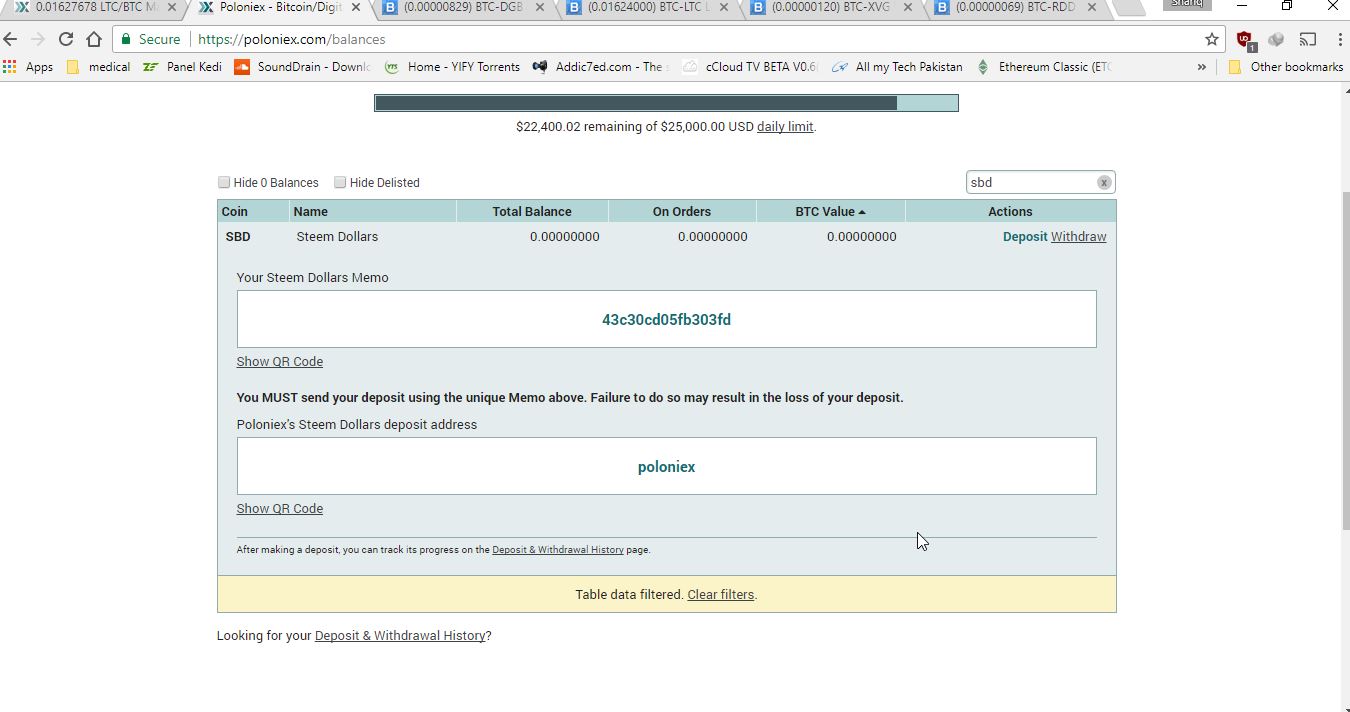
Task: Close the BTC-LTC tab
Action: pyautogui.click(x=725, y=8)
